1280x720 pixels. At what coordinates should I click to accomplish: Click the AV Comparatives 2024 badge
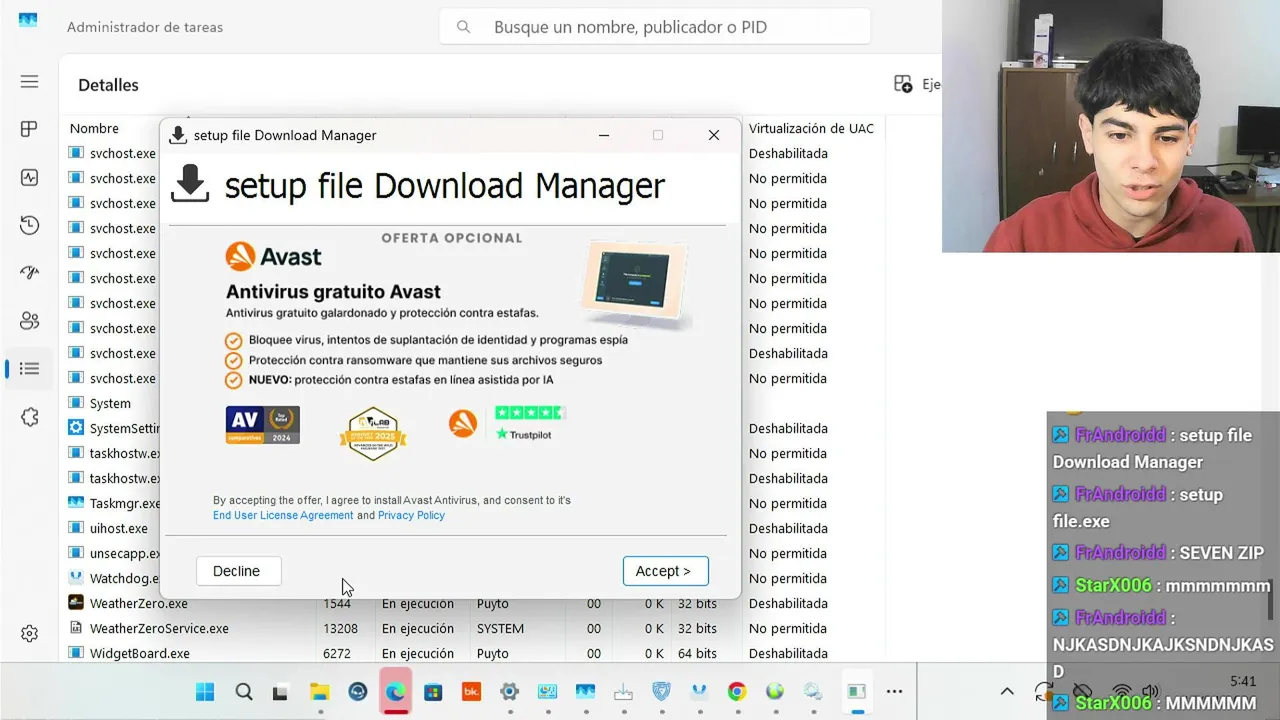point(262,425)
